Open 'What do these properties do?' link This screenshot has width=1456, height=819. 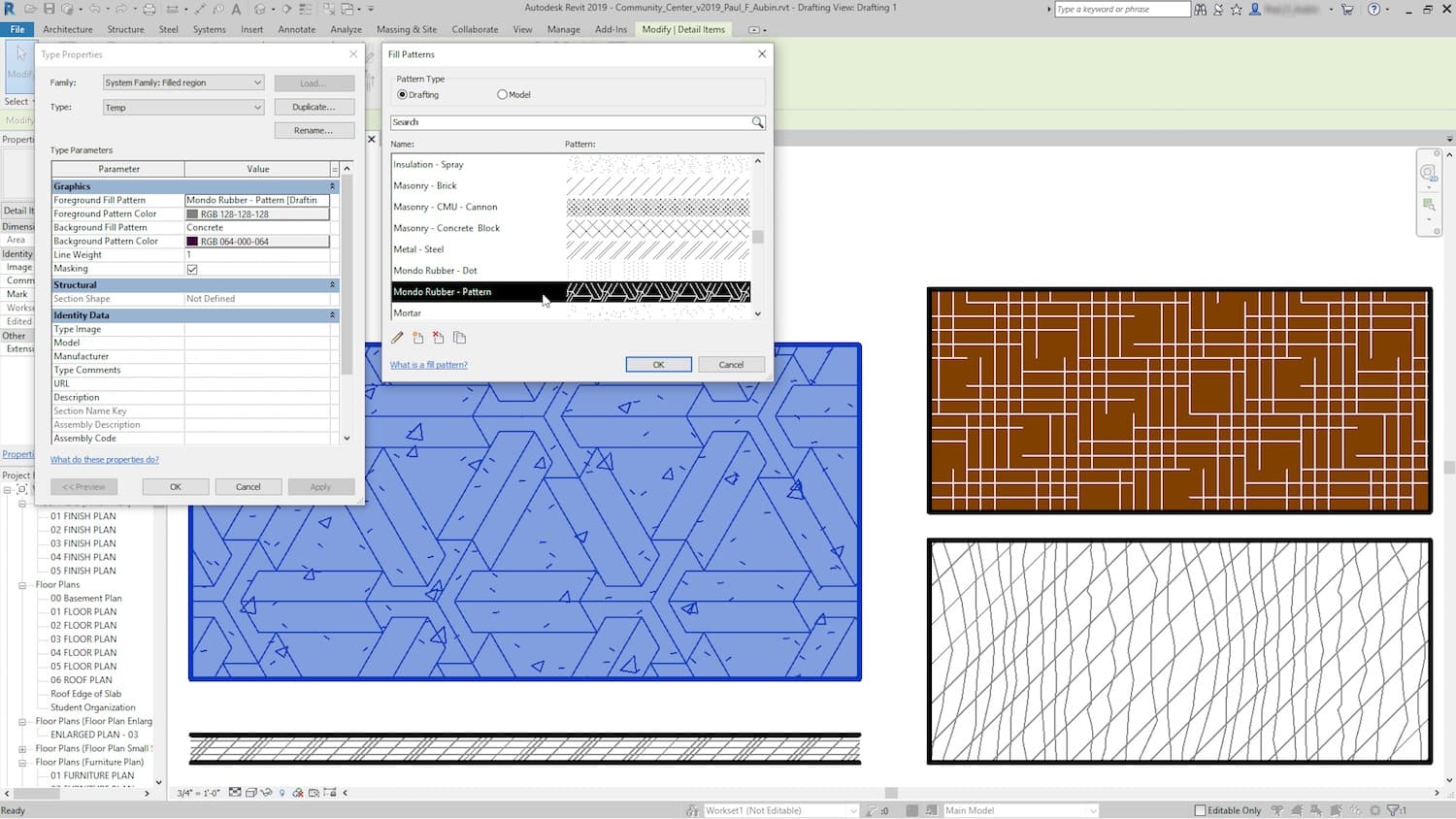105,460
